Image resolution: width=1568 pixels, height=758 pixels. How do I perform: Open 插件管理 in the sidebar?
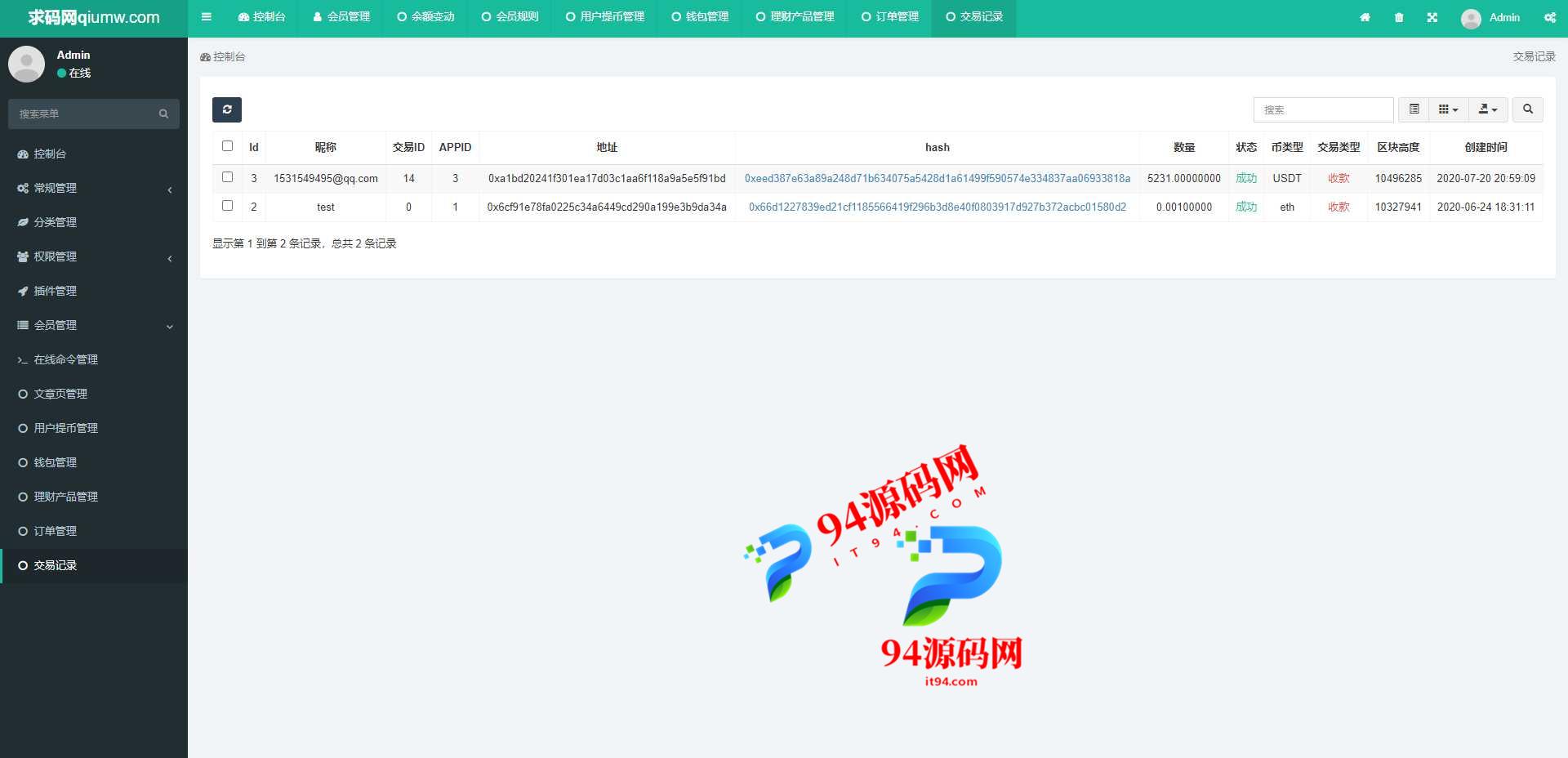pyautogui.click(x=94, y=291)
